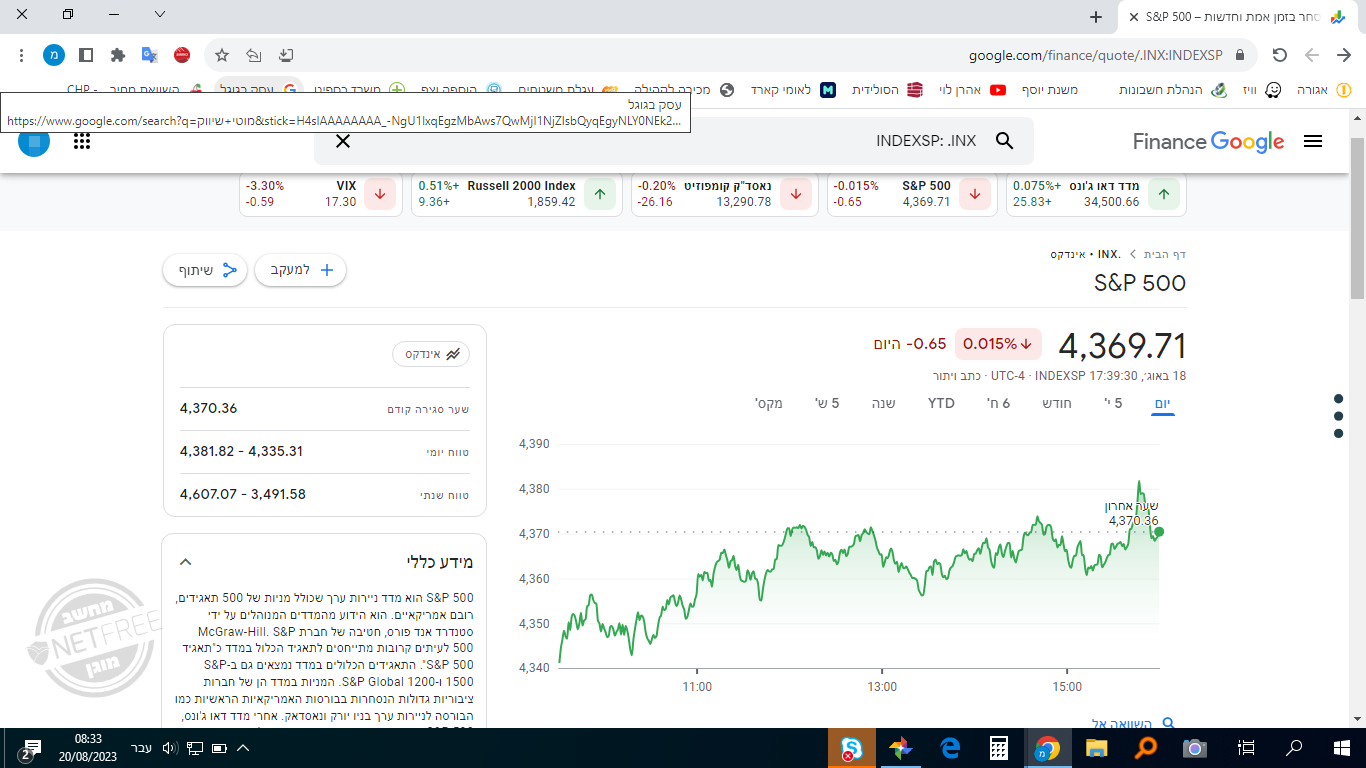Image resolution: width=1366 pixels, height=768 pixels.
Task: Bookmark this page with the star icon
Action: tap(222, 55)
